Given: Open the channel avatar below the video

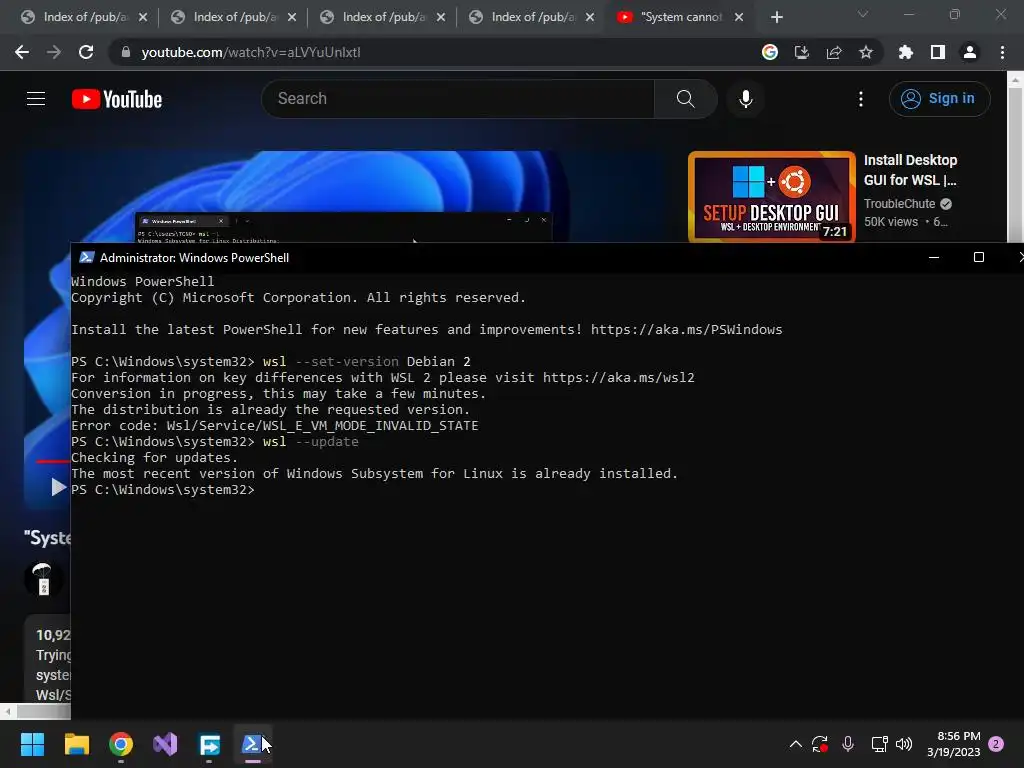Looking at the screenshot, I should [x=43, y=579].
